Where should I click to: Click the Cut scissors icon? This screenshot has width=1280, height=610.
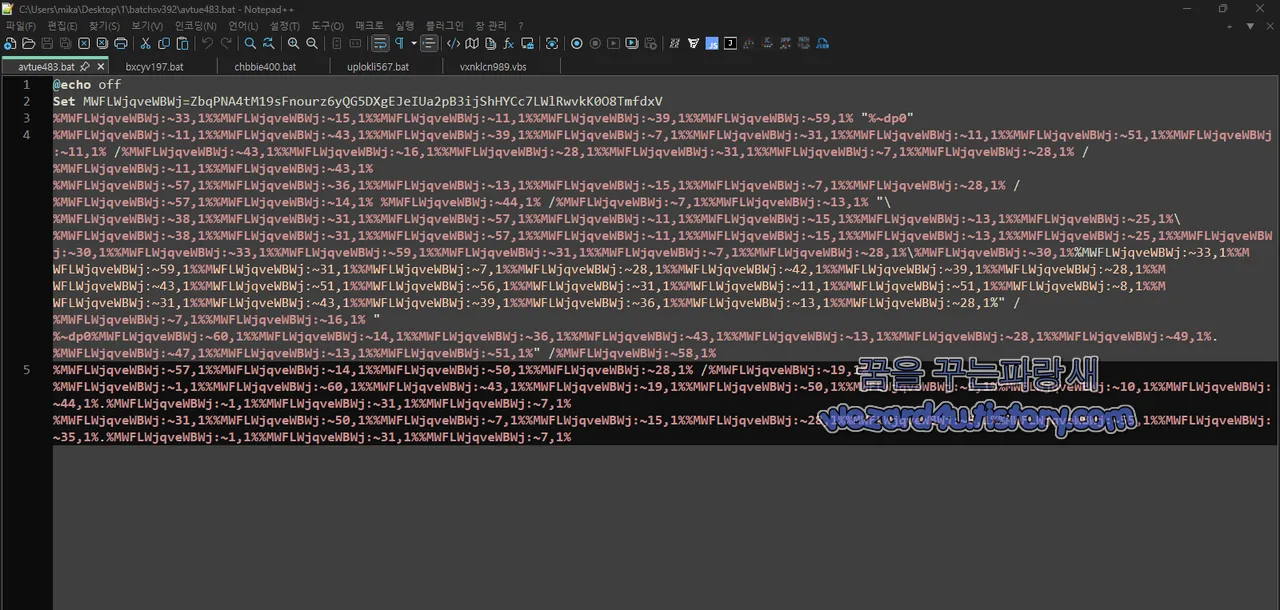click(145, 43)
